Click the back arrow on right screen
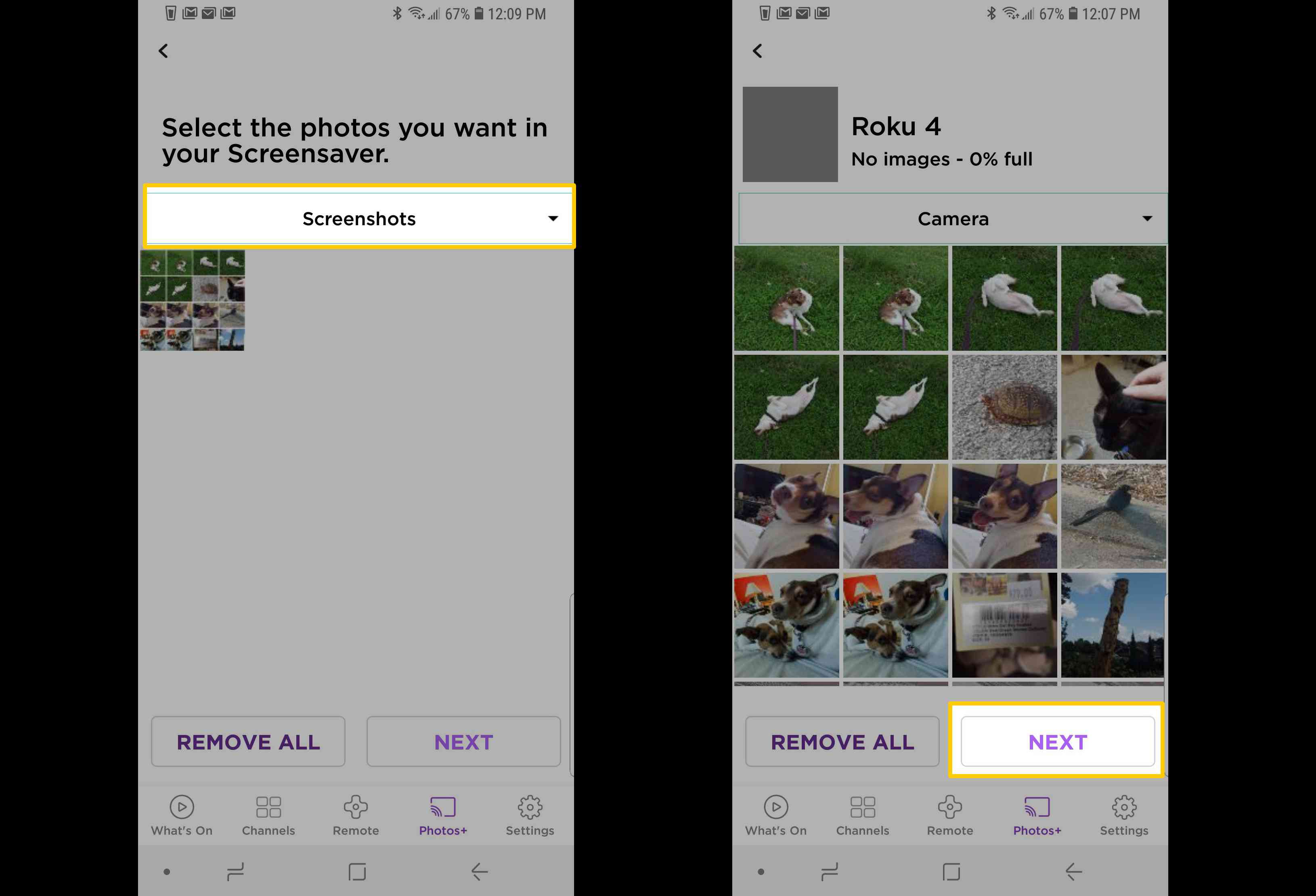The height and width of the screenshot is (896, 1316). [759, 51]
